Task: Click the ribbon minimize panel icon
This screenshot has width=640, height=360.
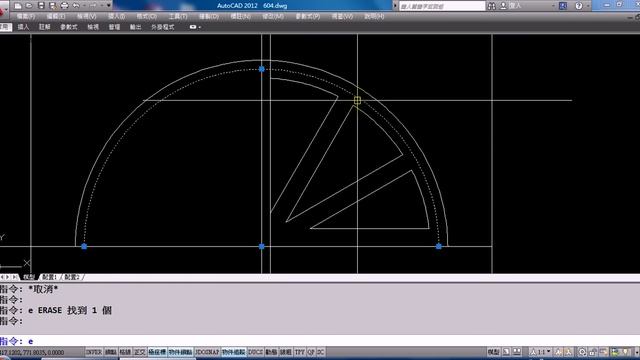Action: (193, 27)
